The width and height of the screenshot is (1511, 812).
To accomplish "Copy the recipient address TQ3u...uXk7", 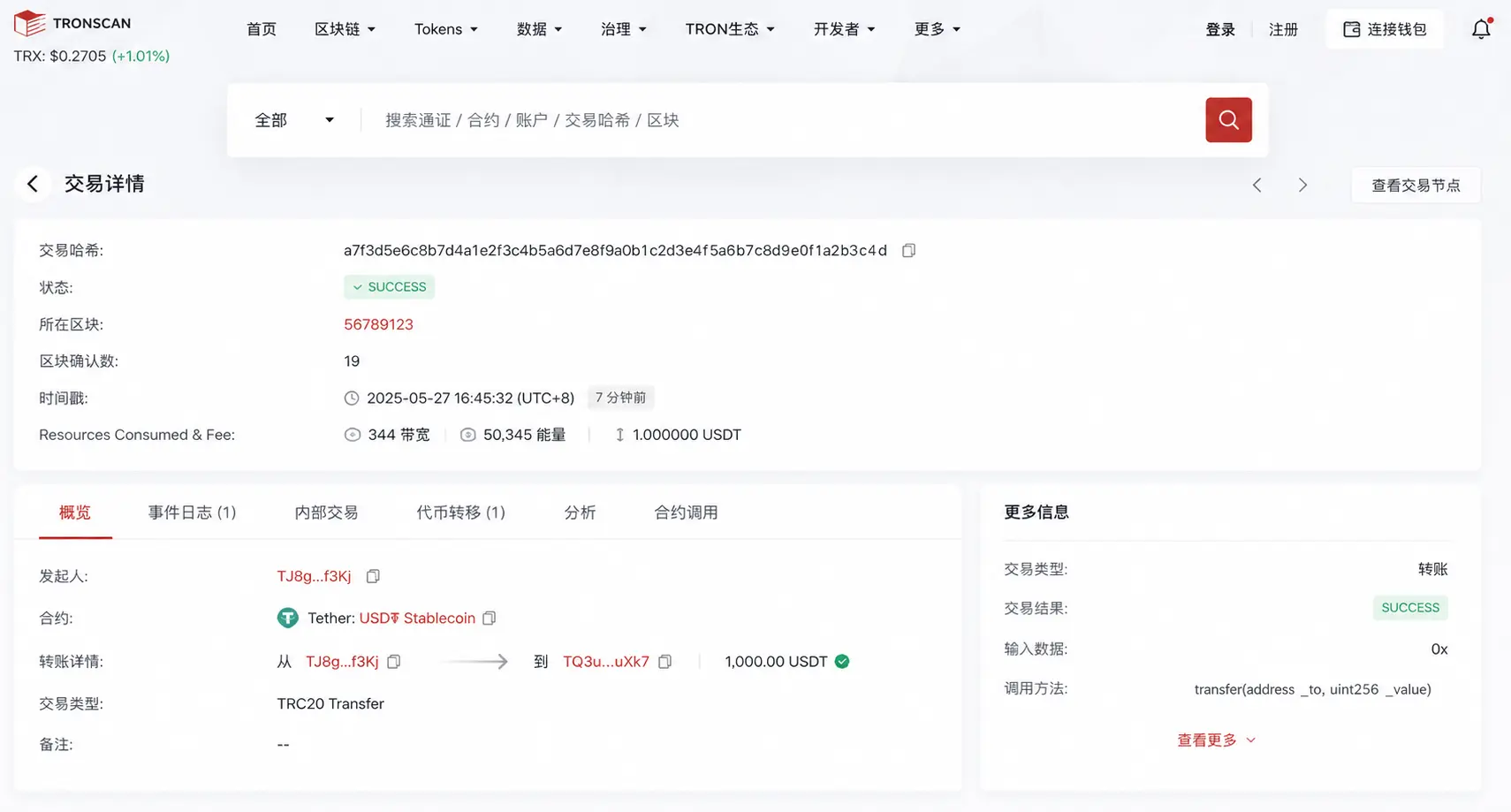I will point(665,662).
